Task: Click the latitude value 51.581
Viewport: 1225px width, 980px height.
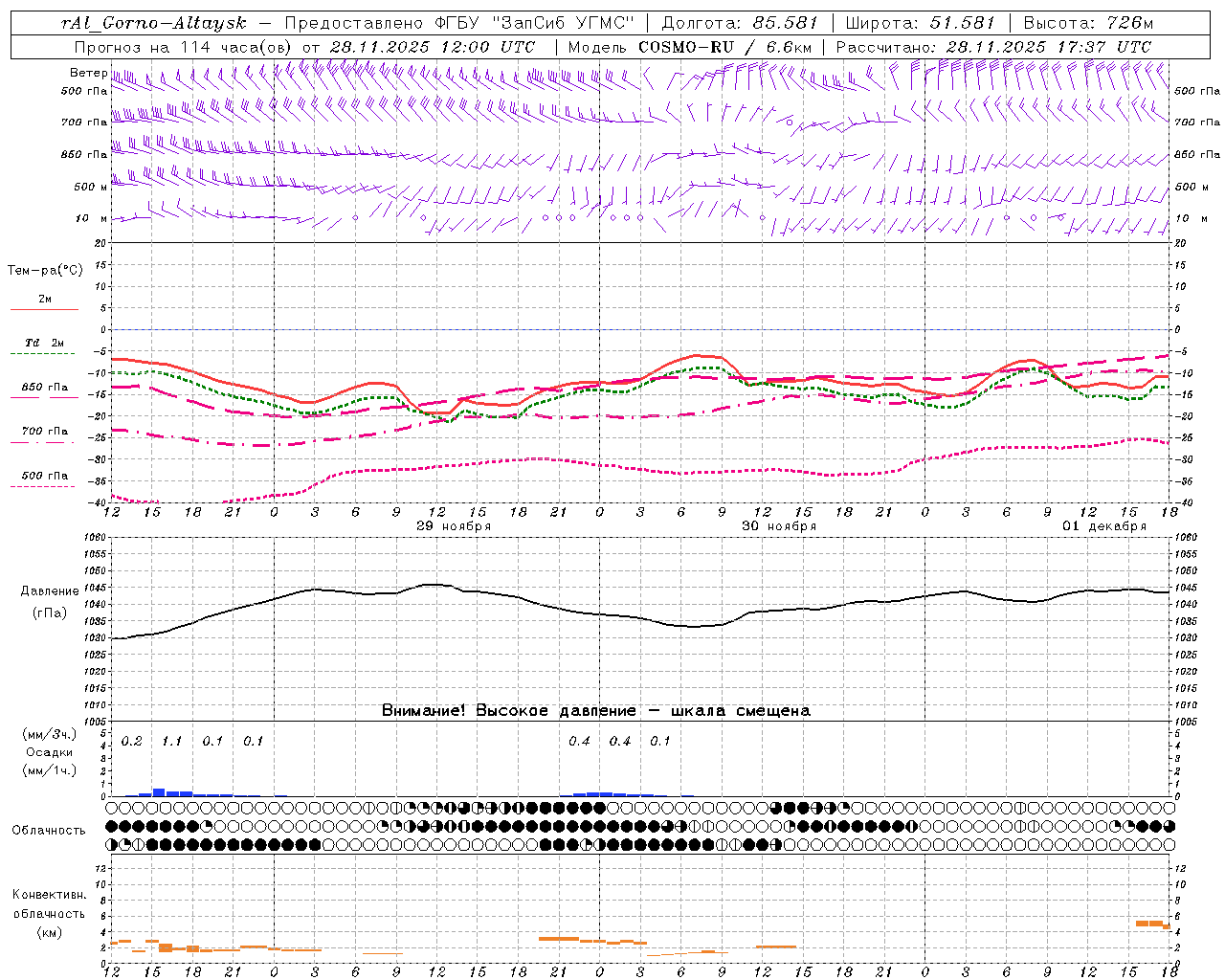Action: [x=962, y=23]
